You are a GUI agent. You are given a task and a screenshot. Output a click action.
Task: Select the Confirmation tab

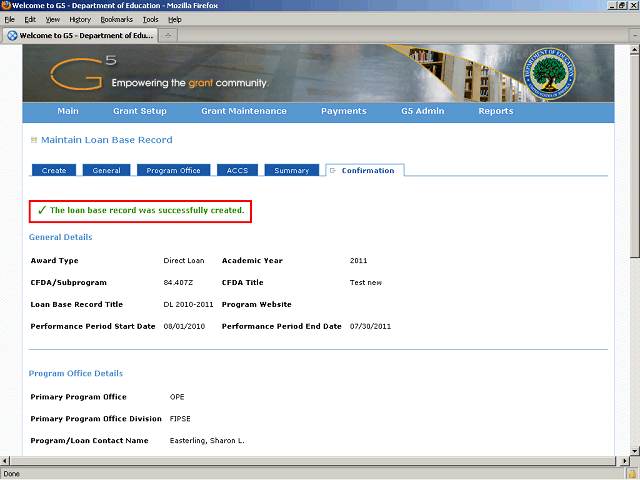point(365,170)
